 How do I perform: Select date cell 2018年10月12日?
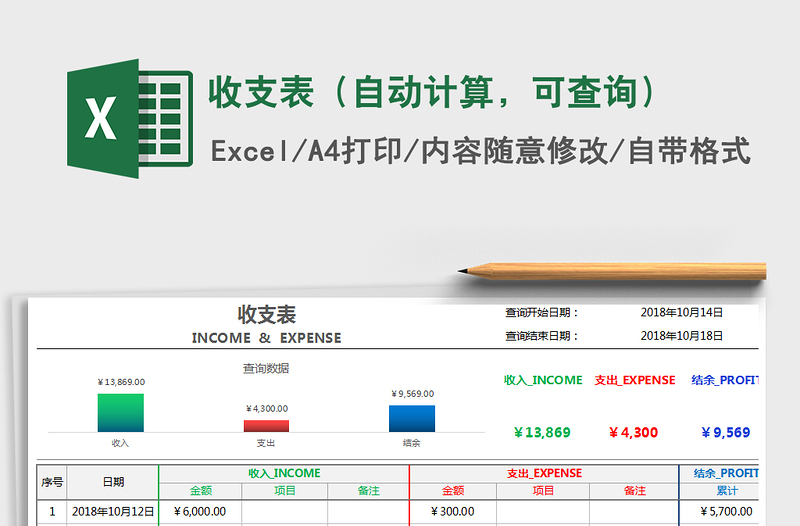click(113, 512)
